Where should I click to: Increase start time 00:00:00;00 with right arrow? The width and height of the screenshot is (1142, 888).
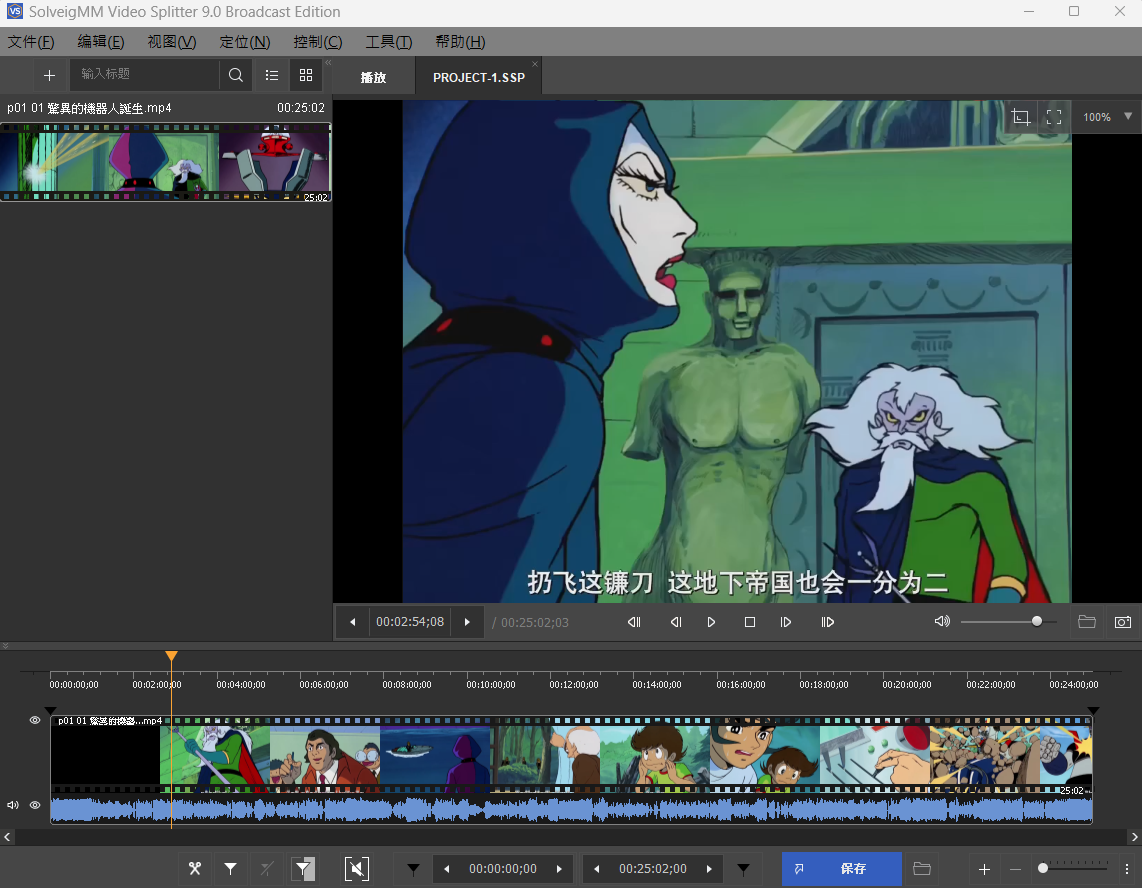(x=559, y=869)
